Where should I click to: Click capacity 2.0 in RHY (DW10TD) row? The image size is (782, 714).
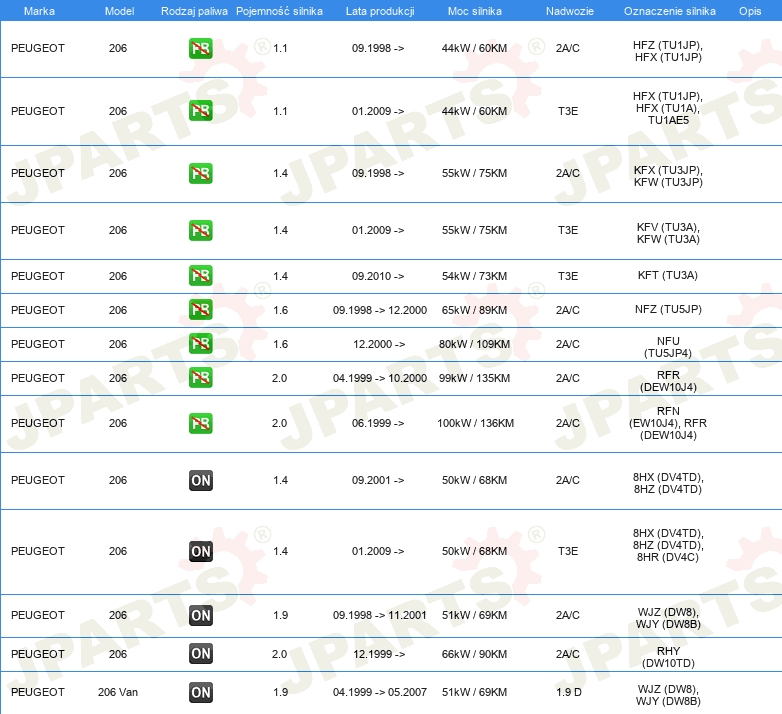click(279, 654)
